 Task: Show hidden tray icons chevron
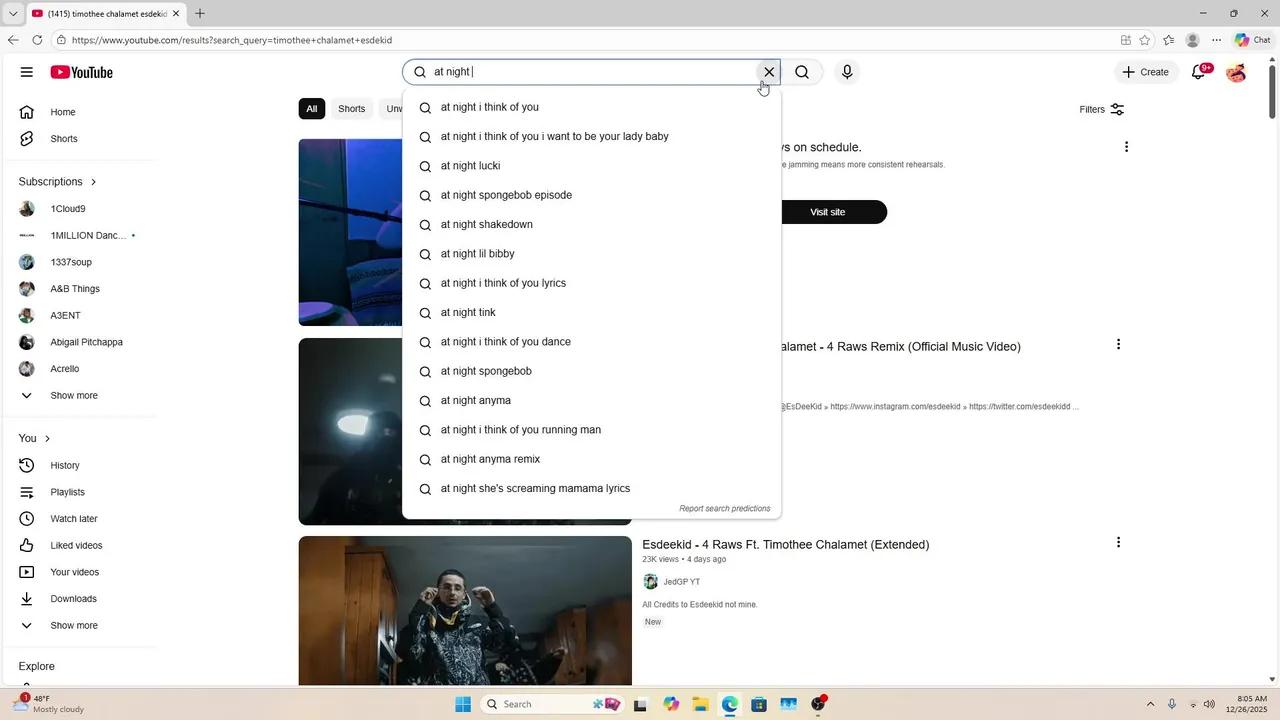tap(1150, 704)
